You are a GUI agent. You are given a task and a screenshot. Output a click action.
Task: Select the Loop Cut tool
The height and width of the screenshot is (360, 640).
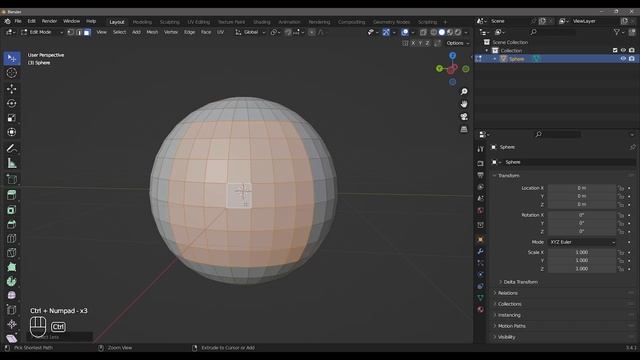tap(11, 238)
